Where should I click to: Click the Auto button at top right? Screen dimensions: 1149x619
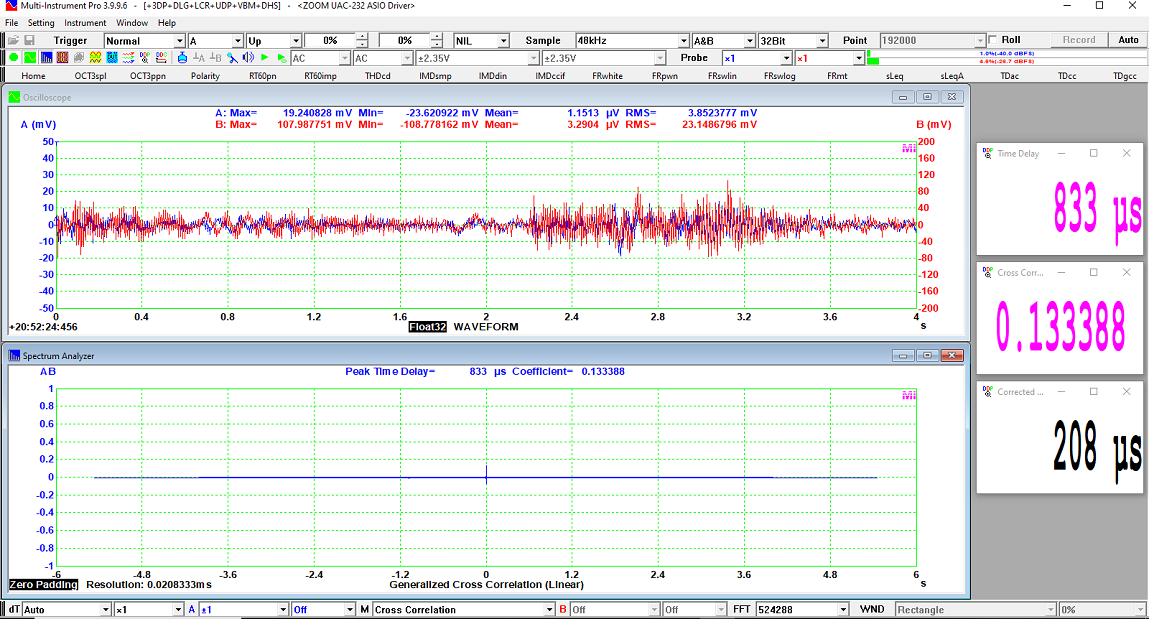(1128, 41)
